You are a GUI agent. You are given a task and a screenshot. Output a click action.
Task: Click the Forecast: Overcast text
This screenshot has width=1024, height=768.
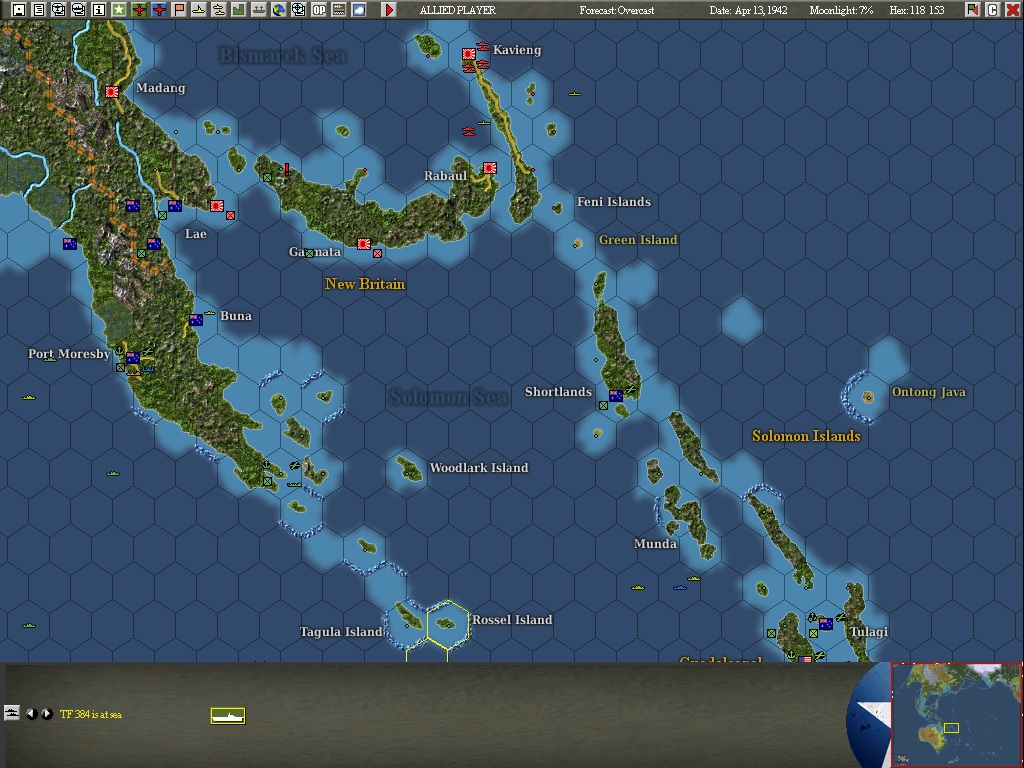tap(616, 10)
